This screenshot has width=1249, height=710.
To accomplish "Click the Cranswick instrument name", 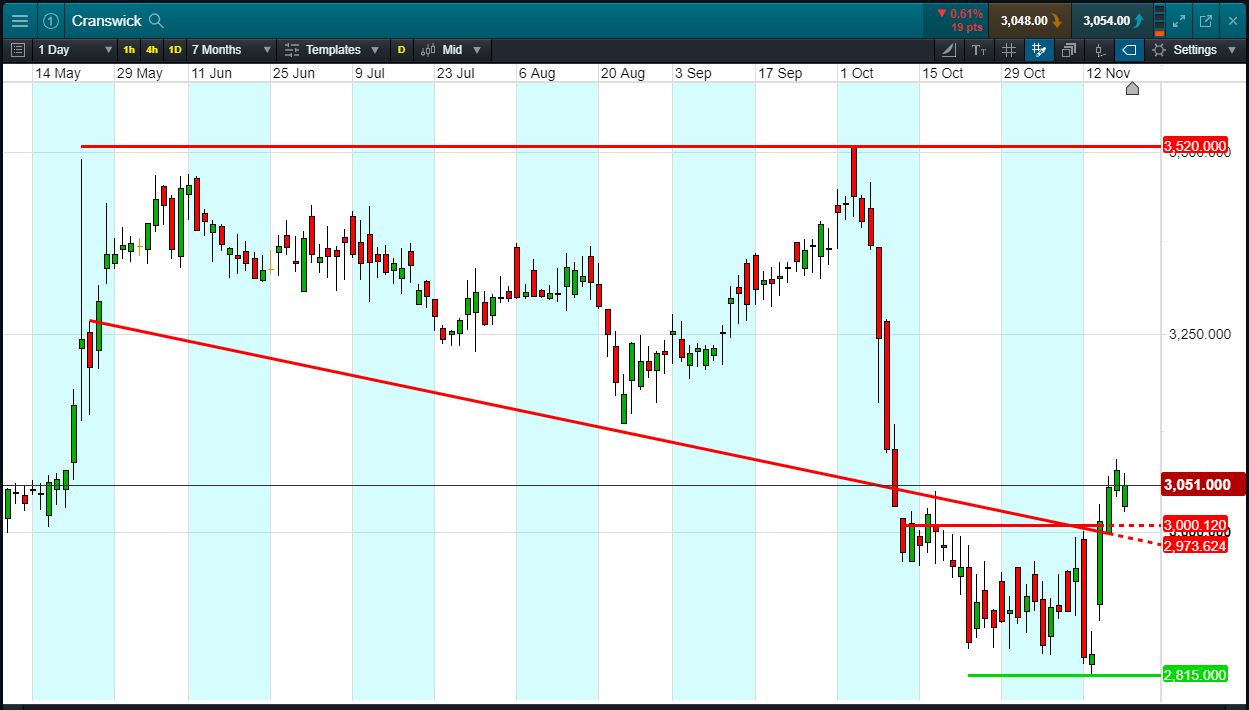I will point(106,20).
